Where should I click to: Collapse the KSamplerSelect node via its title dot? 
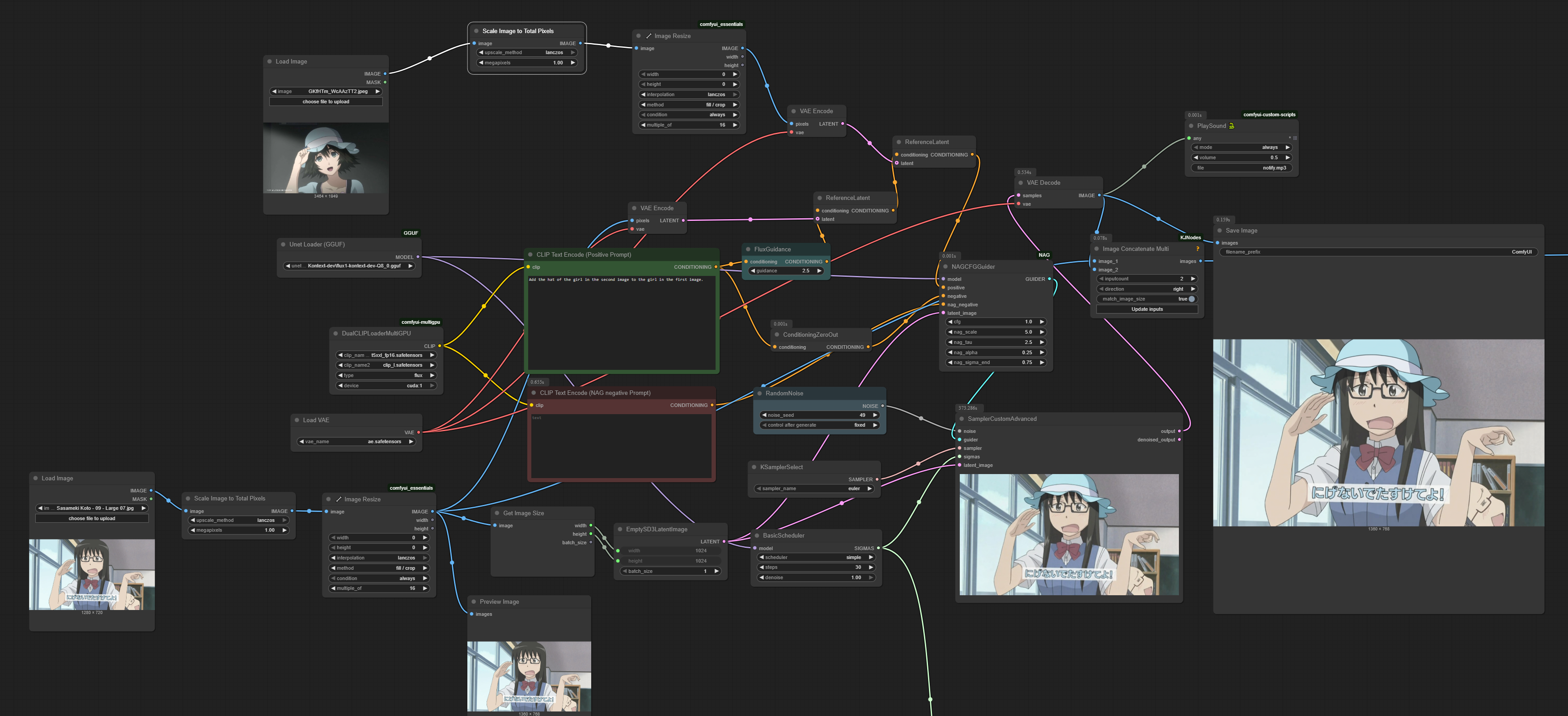pyautogui.click(x=754, y=468)
